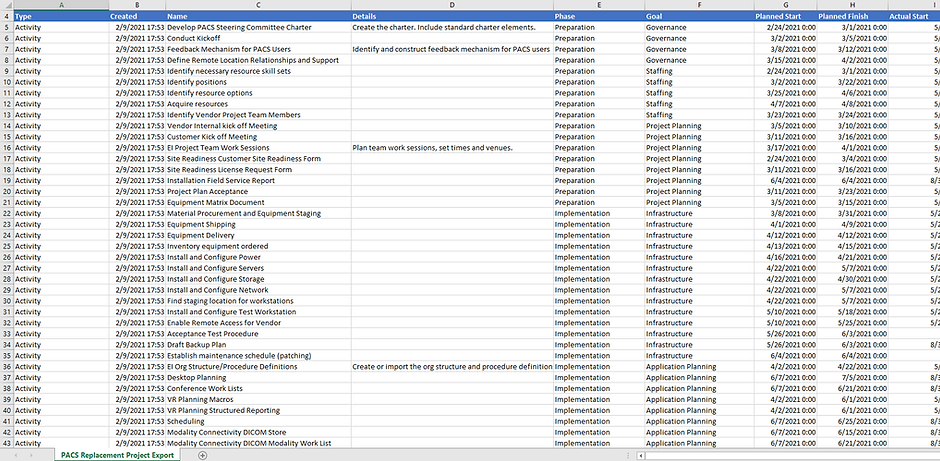Viewport: 940px width, 461px height.
Task: Select the 'Draft Backup Plan' cell
Action: point(258,345)
